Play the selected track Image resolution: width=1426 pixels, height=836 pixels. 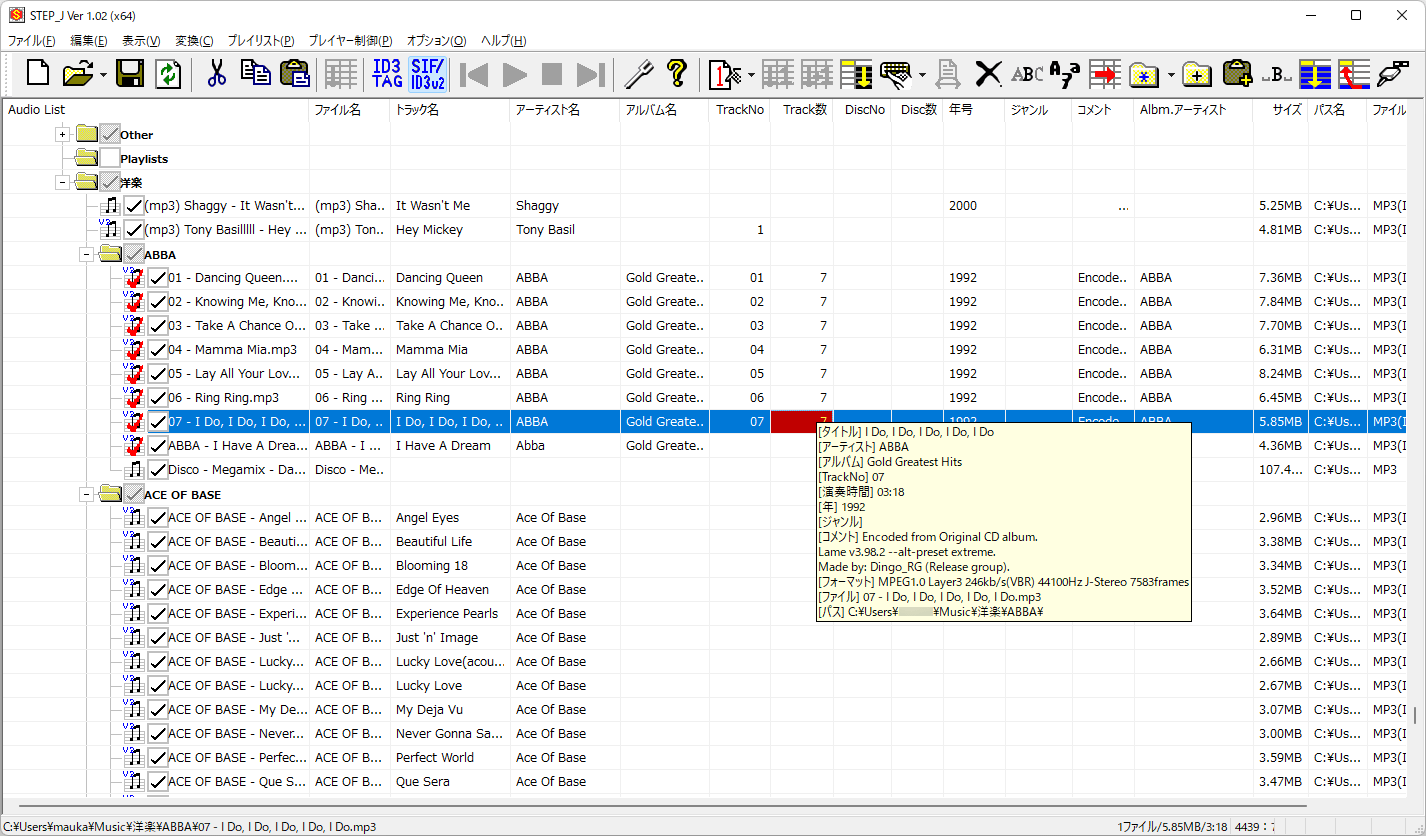[x=515, y=73]
